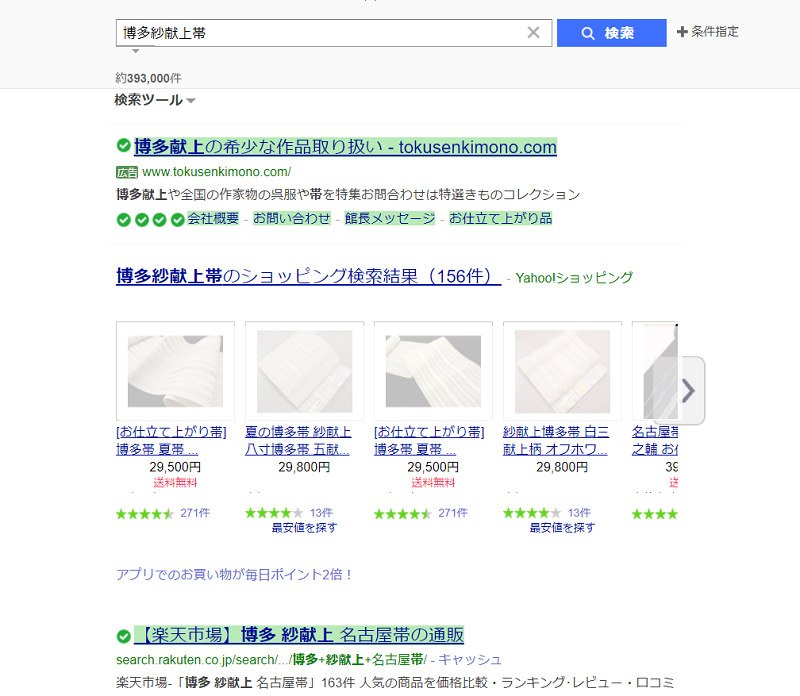The width and height of the screenshot is (800, 696).
Task: Click the right arrow to see more products
Action: coord(687,391)
